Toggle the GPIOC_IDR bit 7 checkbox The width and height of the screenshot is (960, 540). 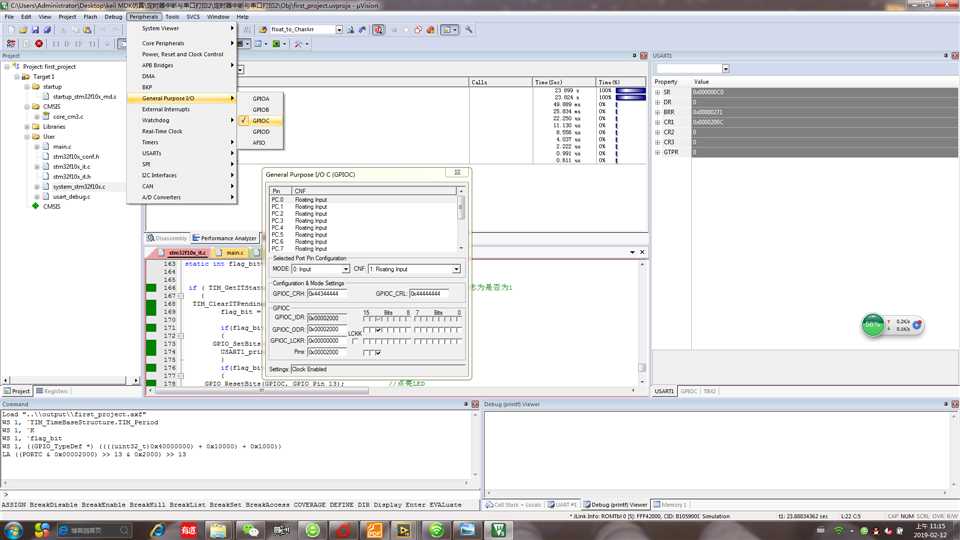416,318
